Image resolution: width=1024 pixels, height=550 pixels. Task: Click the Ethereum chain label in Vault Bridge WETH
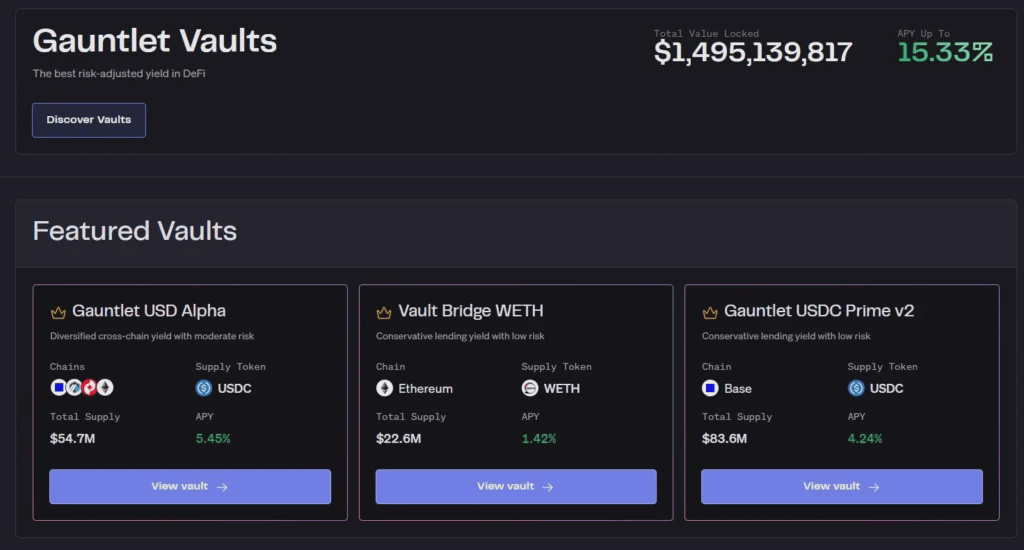pyautogui.click(x=425, y=389)
